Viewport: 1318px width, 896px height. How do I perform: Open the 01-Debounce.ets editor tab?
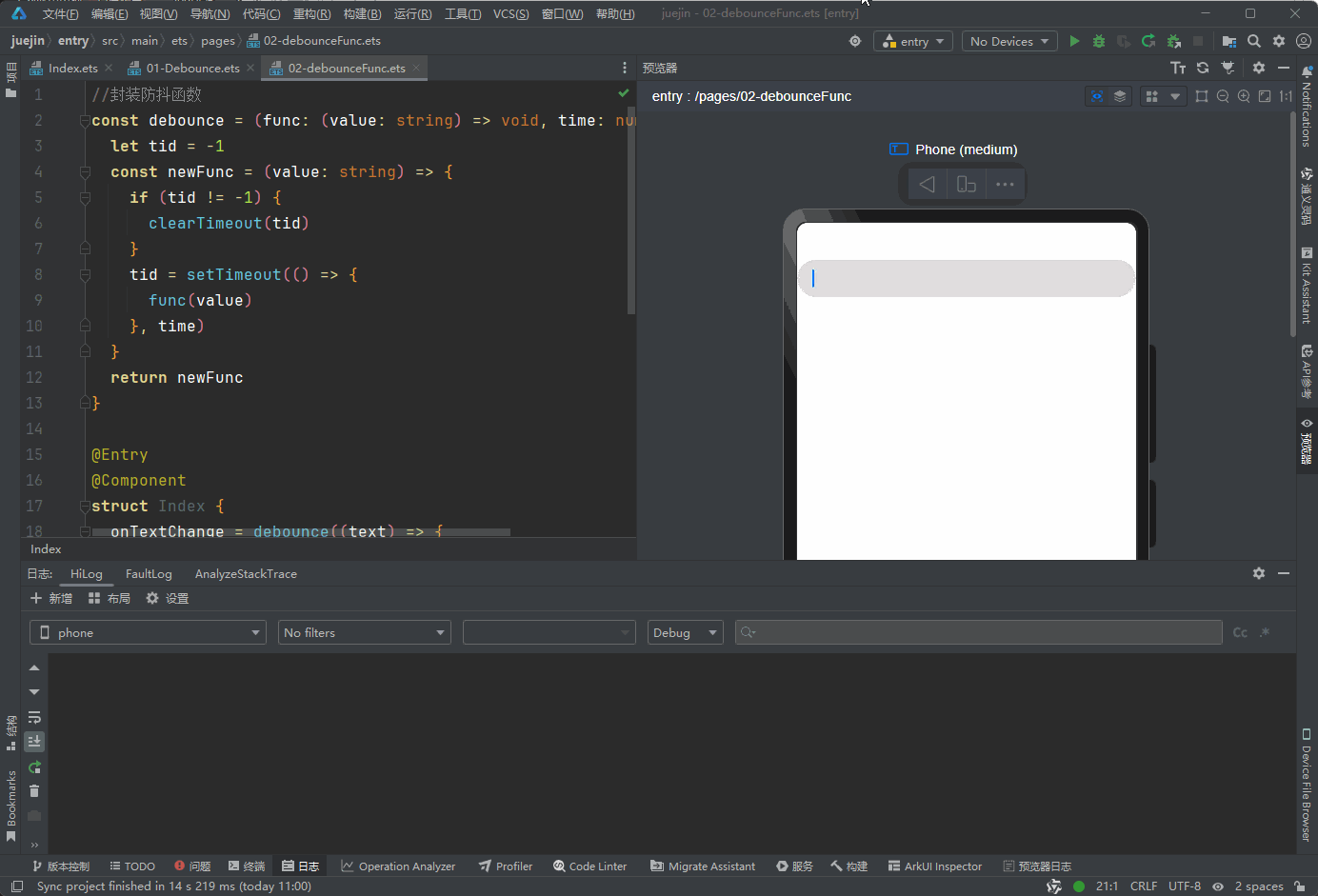192,69
